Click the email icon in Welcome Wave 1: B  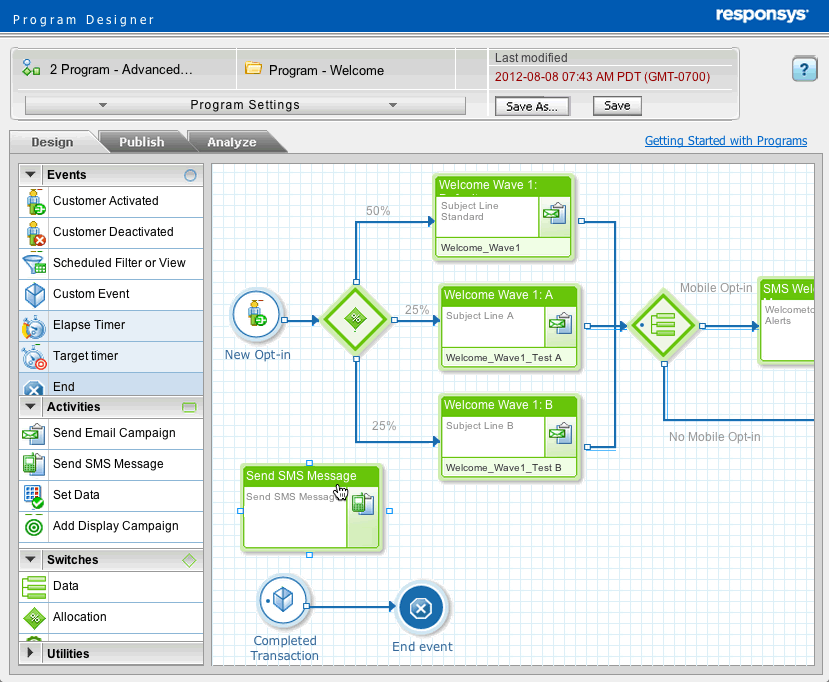tap(560, 433)
